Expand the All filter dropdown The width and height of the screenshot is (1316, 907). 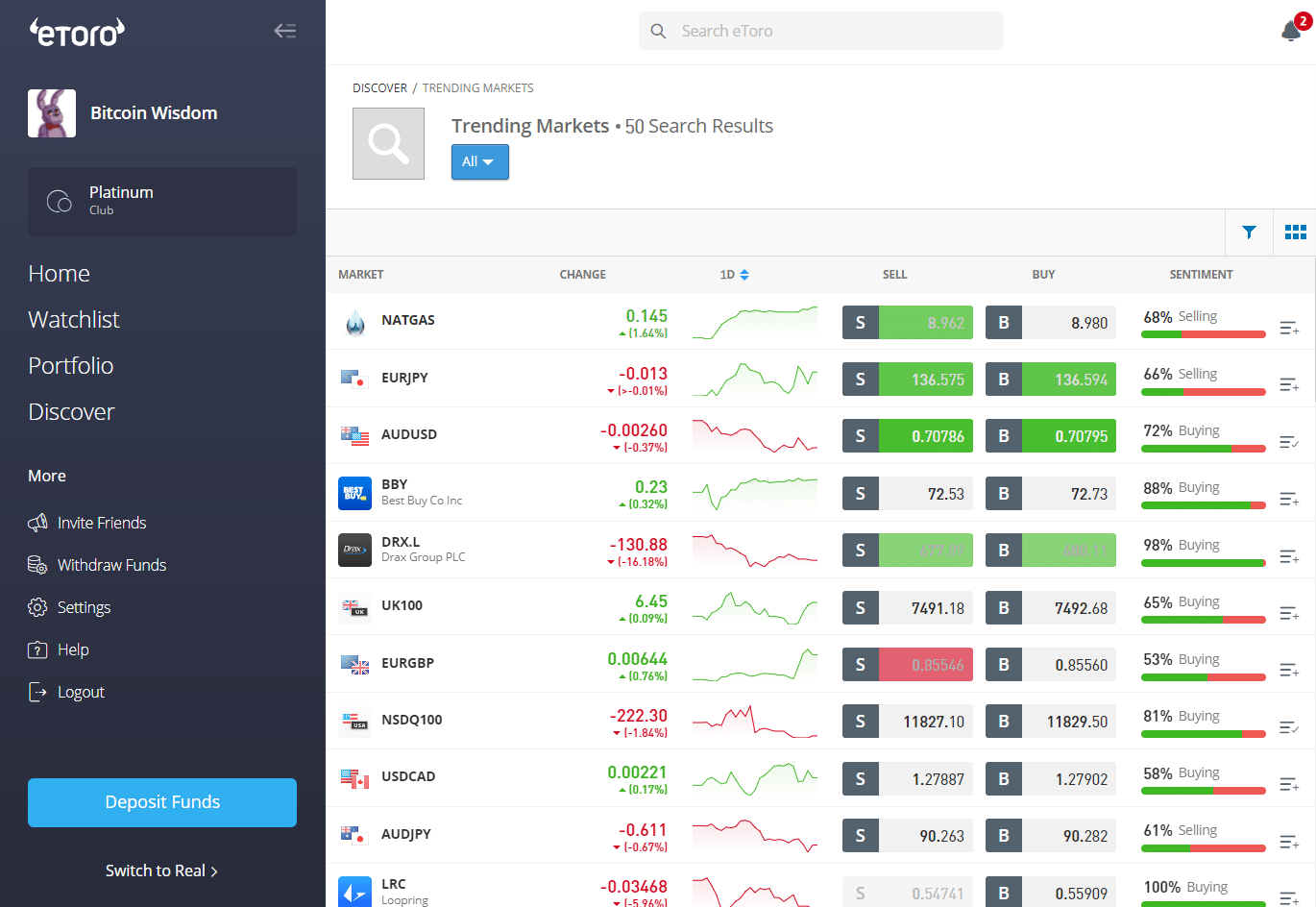coord(479,162)
